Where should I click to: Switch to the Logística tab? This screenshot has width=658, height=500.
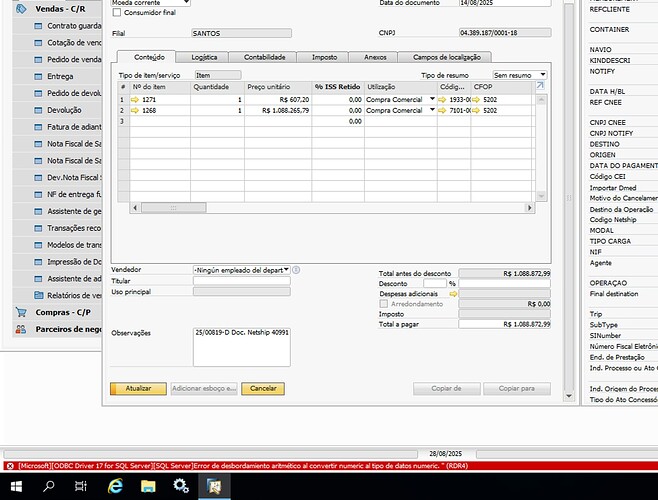pyautogui.click(x=204, y=58)
